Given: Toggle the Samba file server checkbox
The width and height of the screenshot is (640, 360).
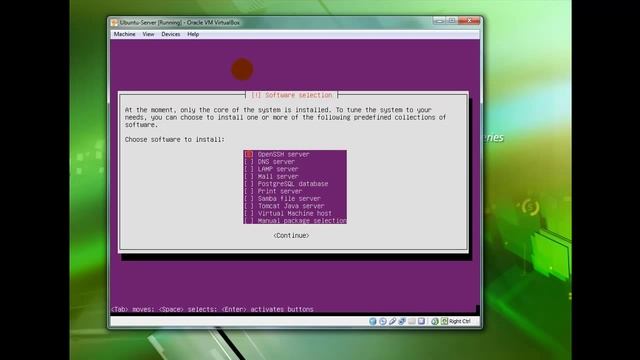Looking at the screenshot, I should [x=249, y=198].
